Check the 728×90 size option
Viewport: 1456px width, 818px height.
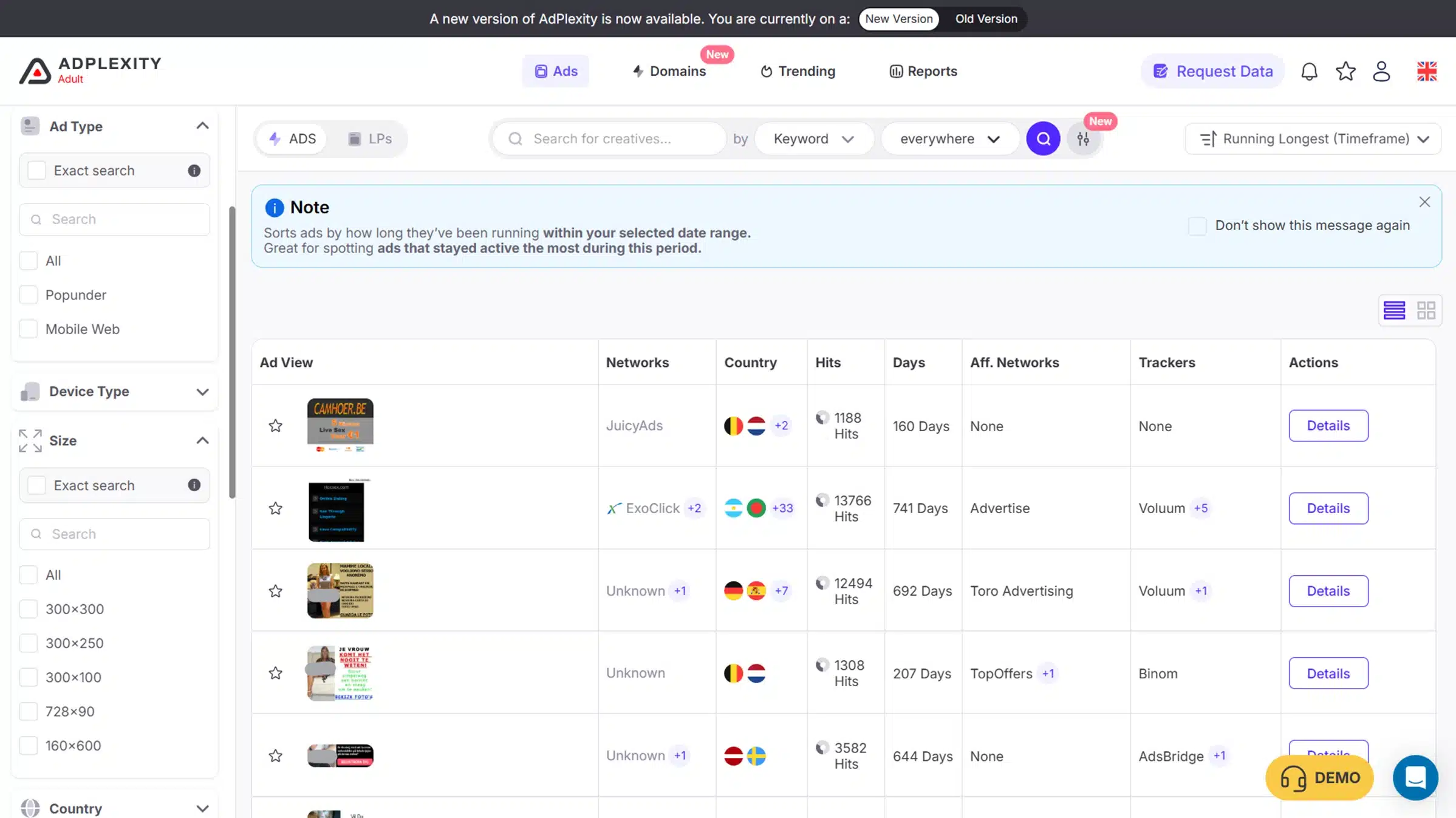[x=29, y=711]
